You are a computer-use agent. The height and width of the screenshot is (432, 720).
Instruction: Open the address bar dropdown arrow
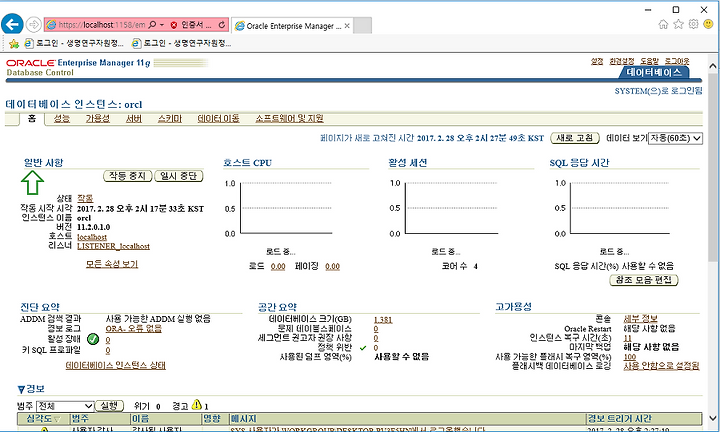point(162,25)
